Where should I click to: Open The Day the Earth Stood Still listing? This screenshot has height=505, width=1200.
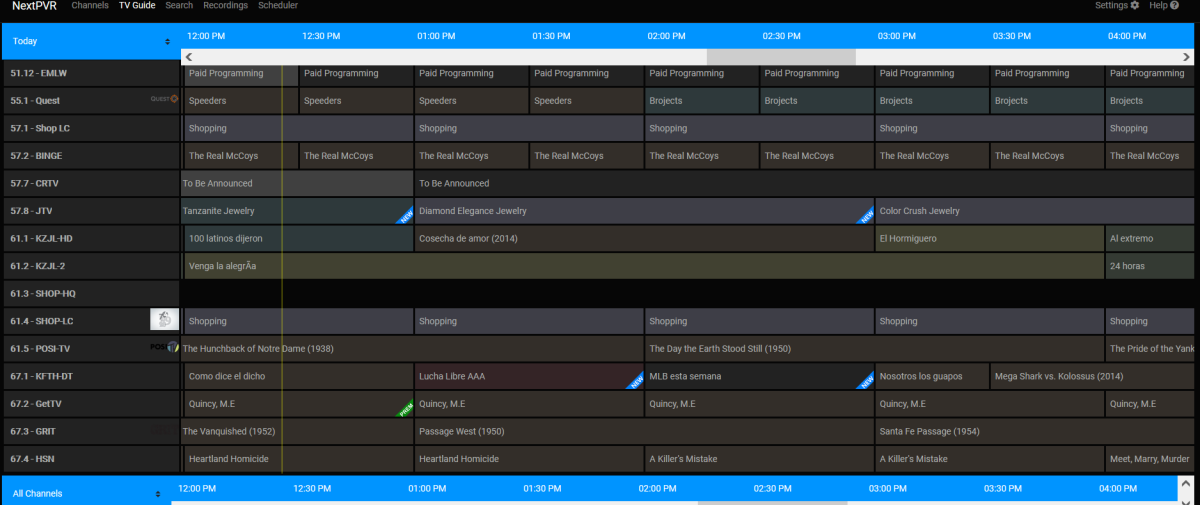(874, 349)
